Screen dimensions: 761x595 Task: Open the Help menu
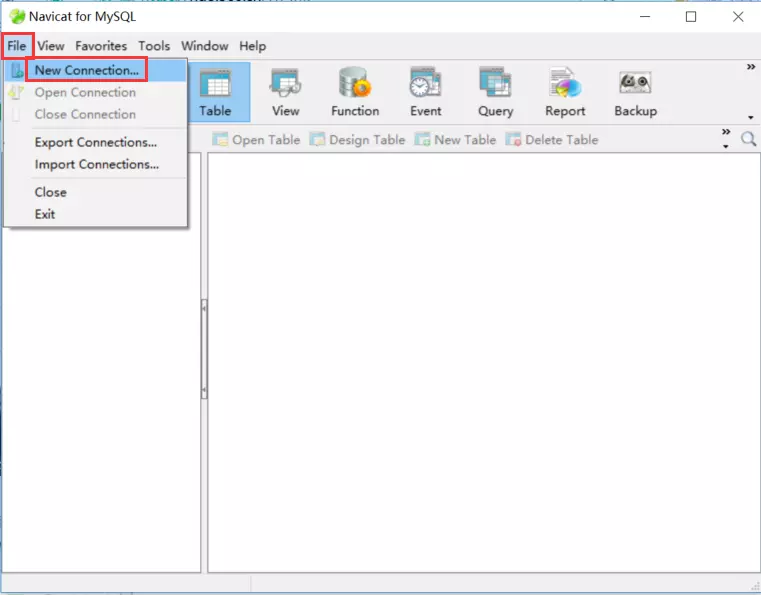pos(252,46)
